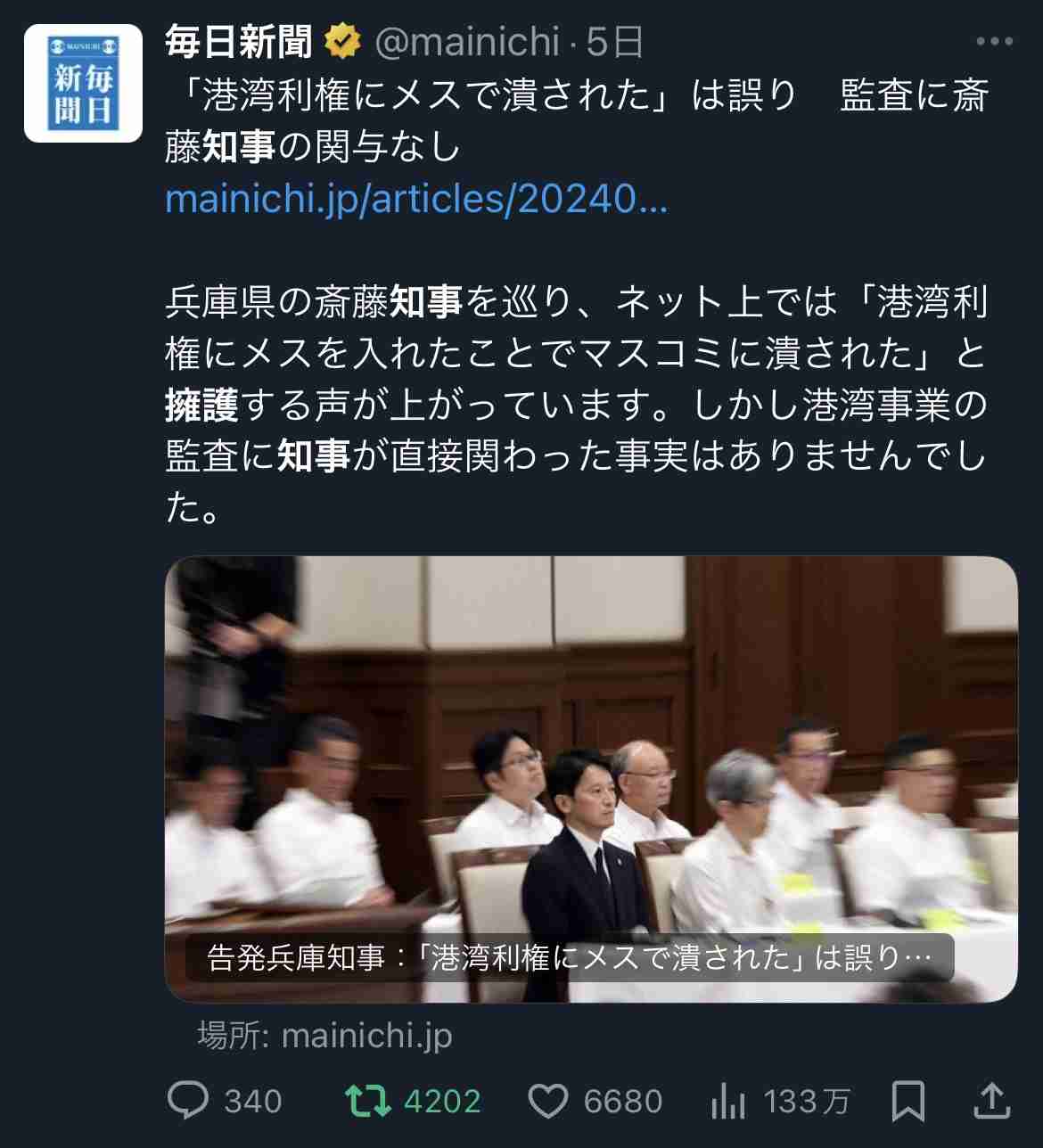Open the article preview photo

591,779
